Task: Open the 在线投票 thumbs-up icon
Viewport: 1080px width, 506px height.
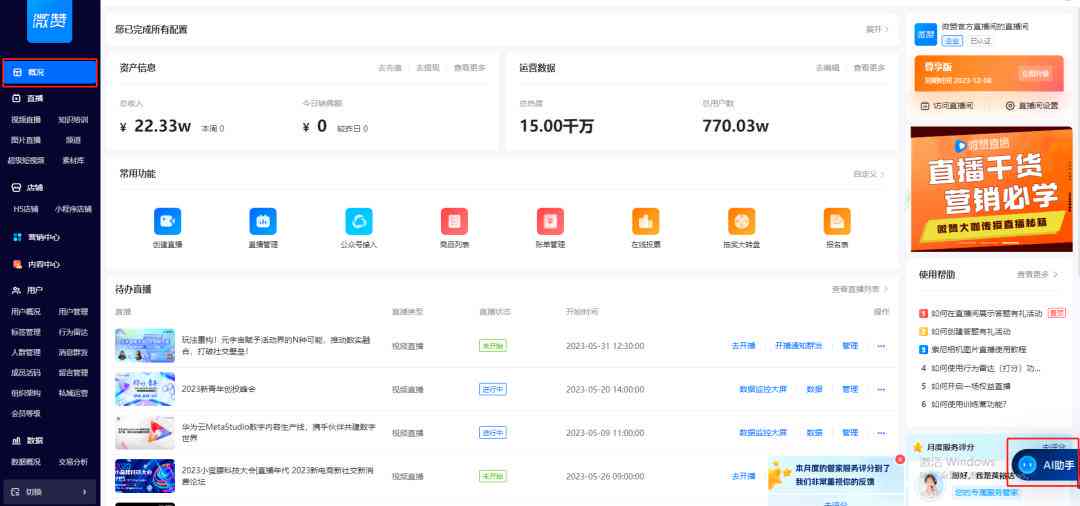Action: click(x=645, y=222)
